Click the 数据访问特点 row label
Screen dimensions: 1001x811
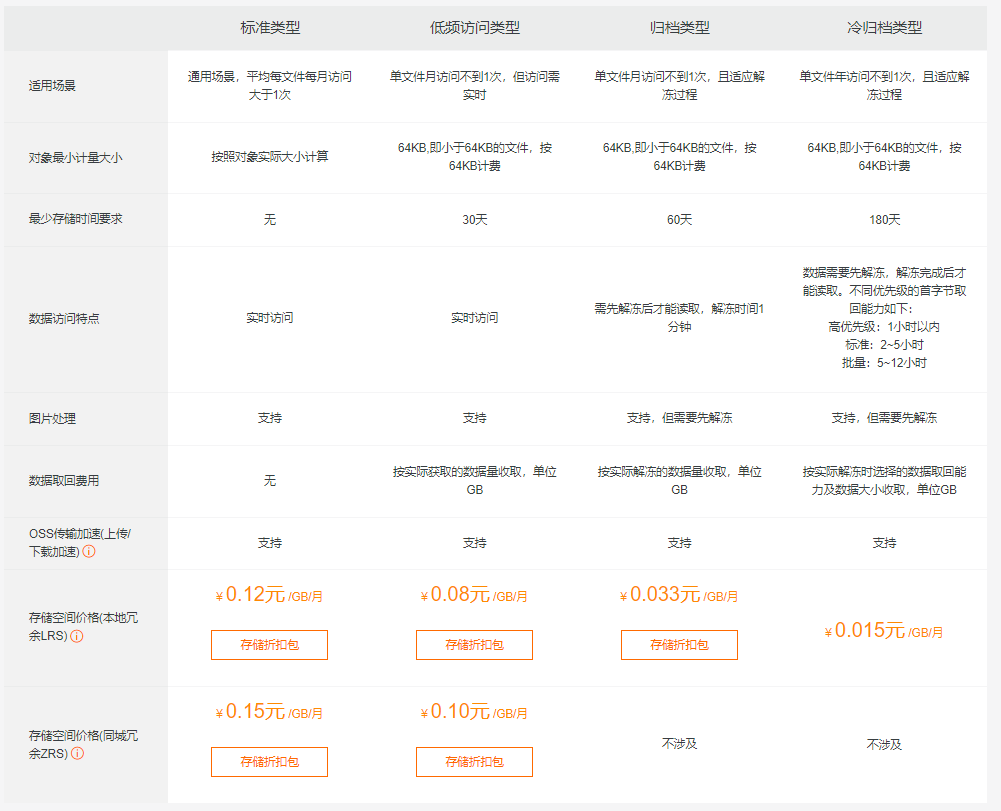(64, 319)
